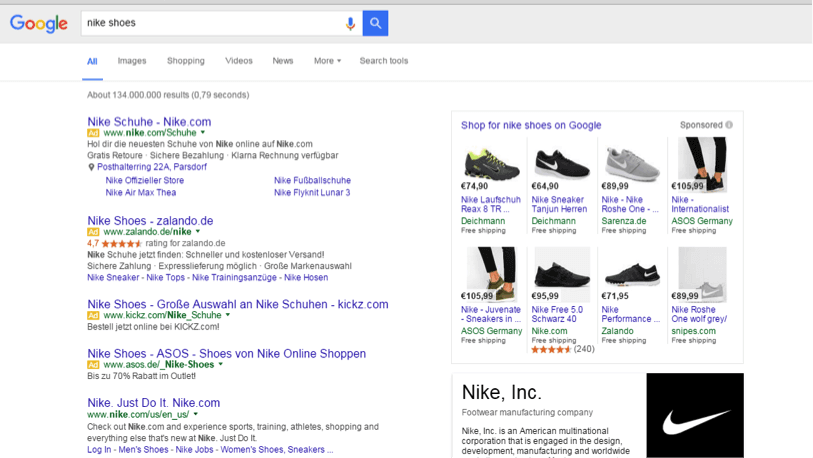This screenshot has height=458, width=813.
Task: Expand the More search options dropdown
Action: point(327,61)
